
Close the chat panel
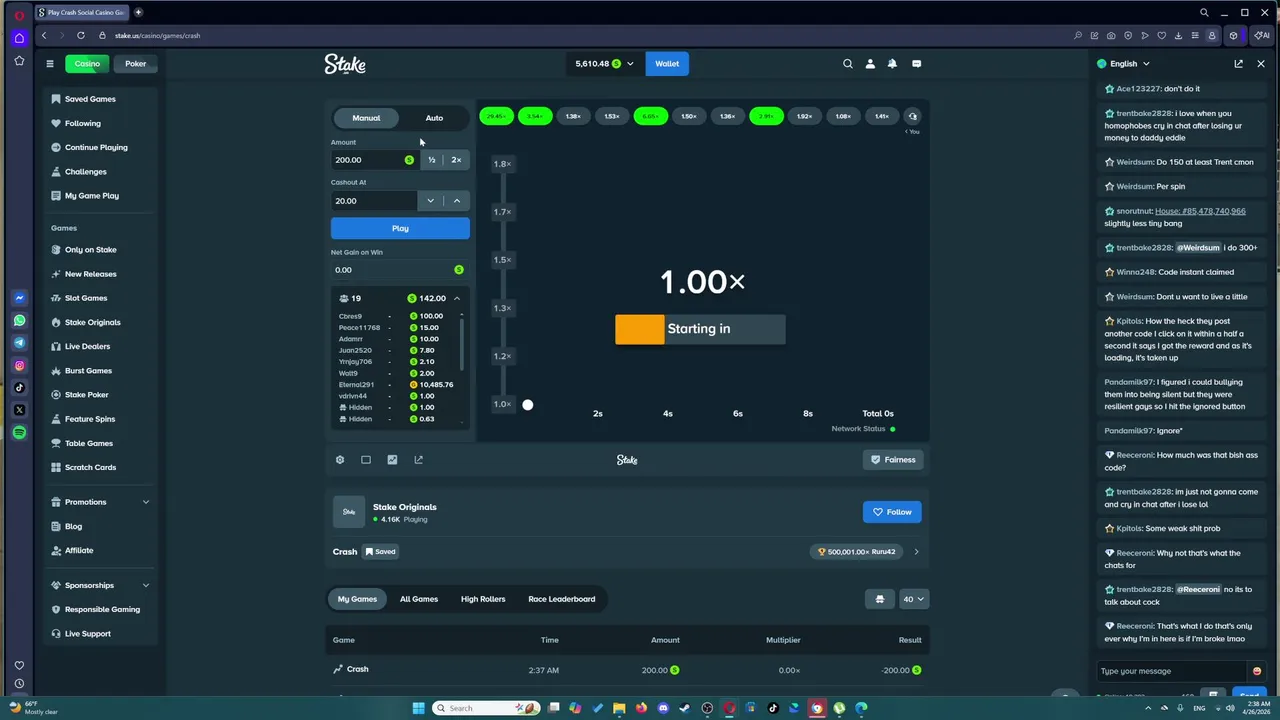coord(1260,64)
